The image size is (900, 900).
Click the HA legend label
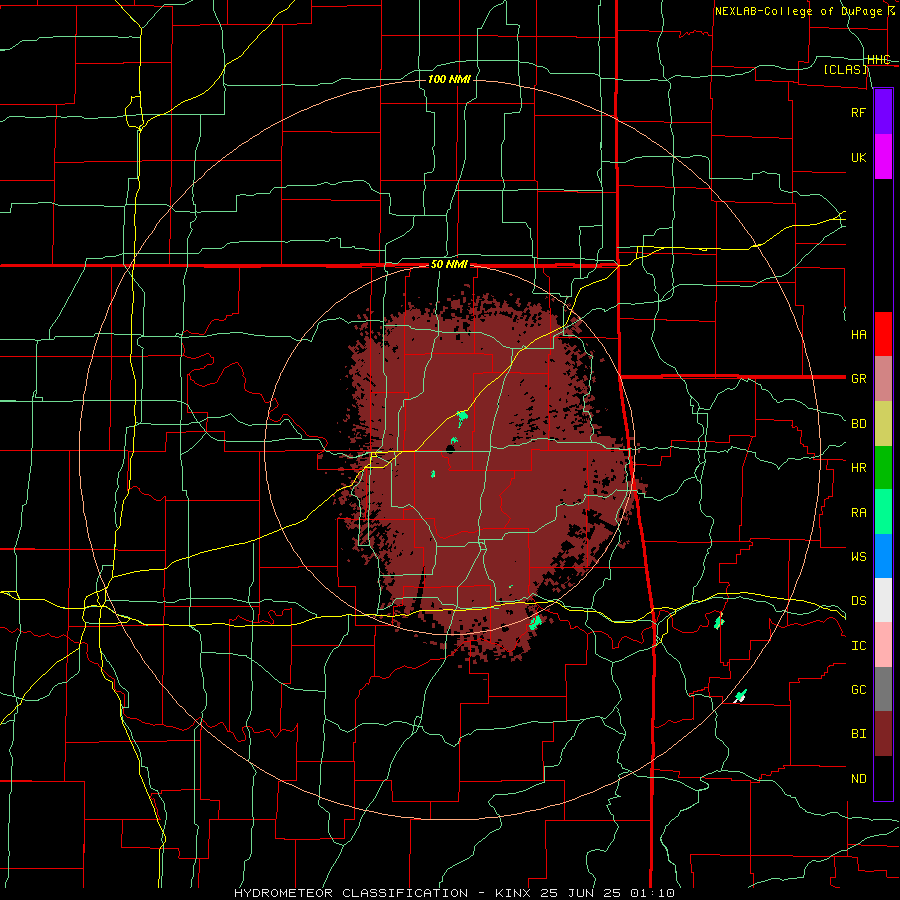[859, 335]
